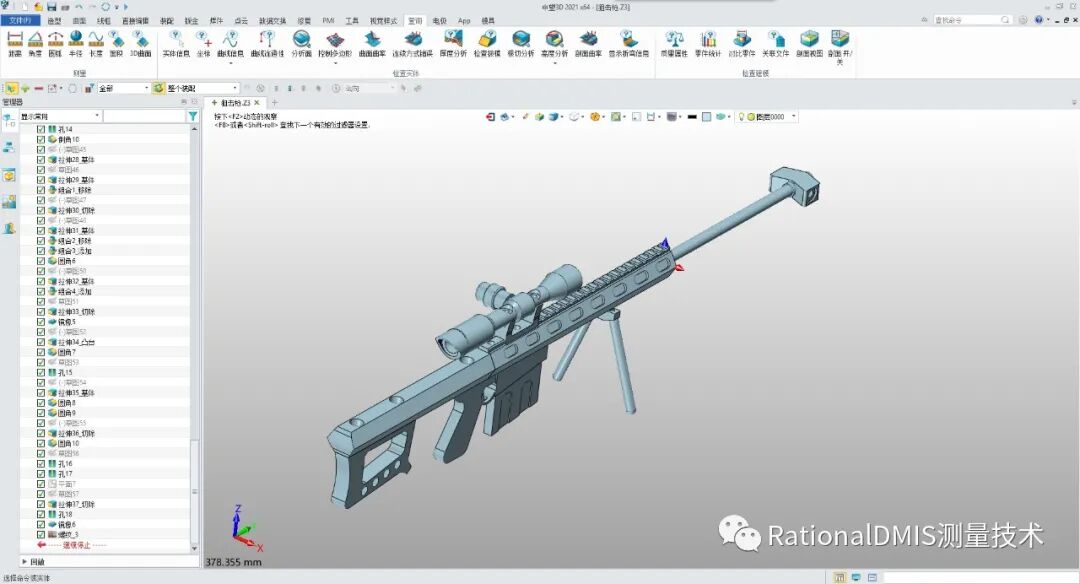Uncheck the 孔14 feature checkbox
The width and height of the screenshot is (1080, 584).
(x=41, y=130)
